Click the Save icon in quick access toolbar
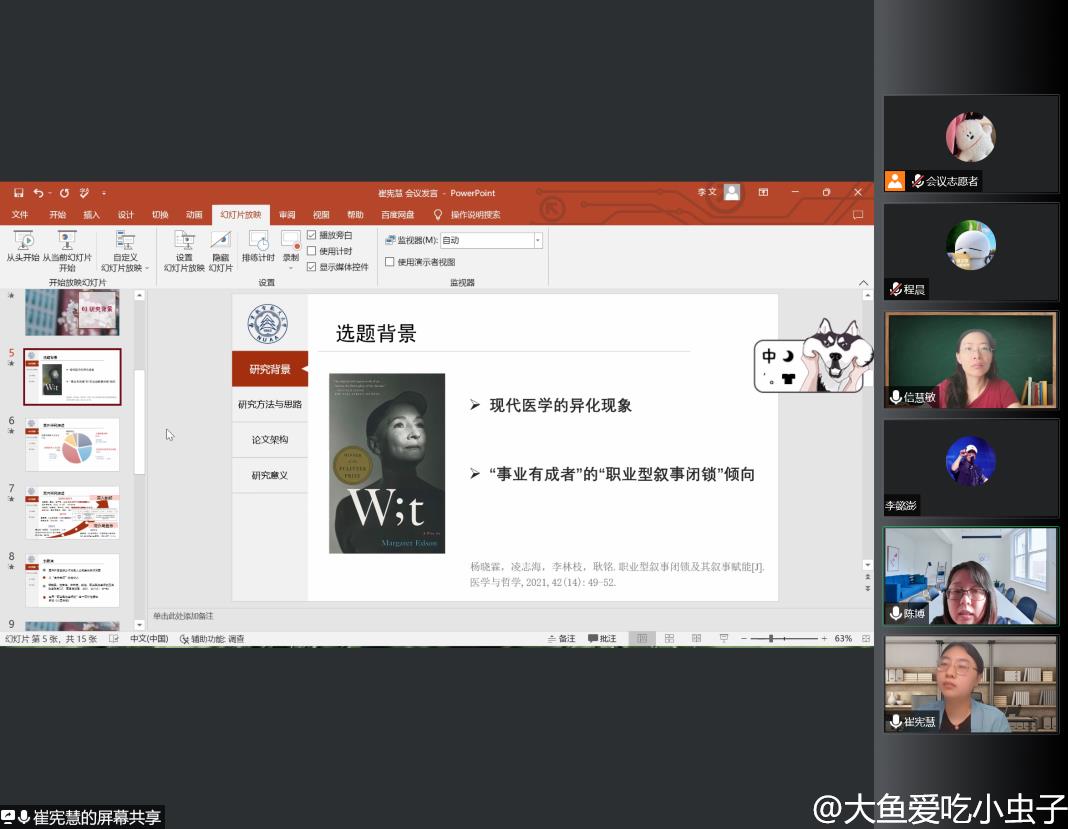Image resolution: width=1068 pixels, height=829 pixels. (x=19, y=192)
